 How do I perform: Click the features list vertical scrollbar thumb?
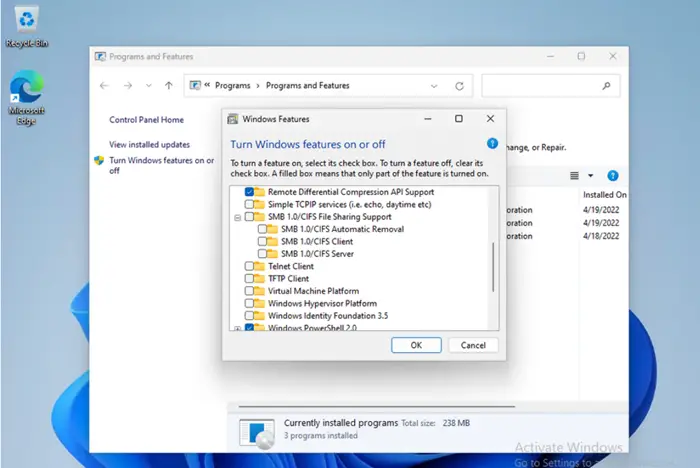tap(493, 267)
